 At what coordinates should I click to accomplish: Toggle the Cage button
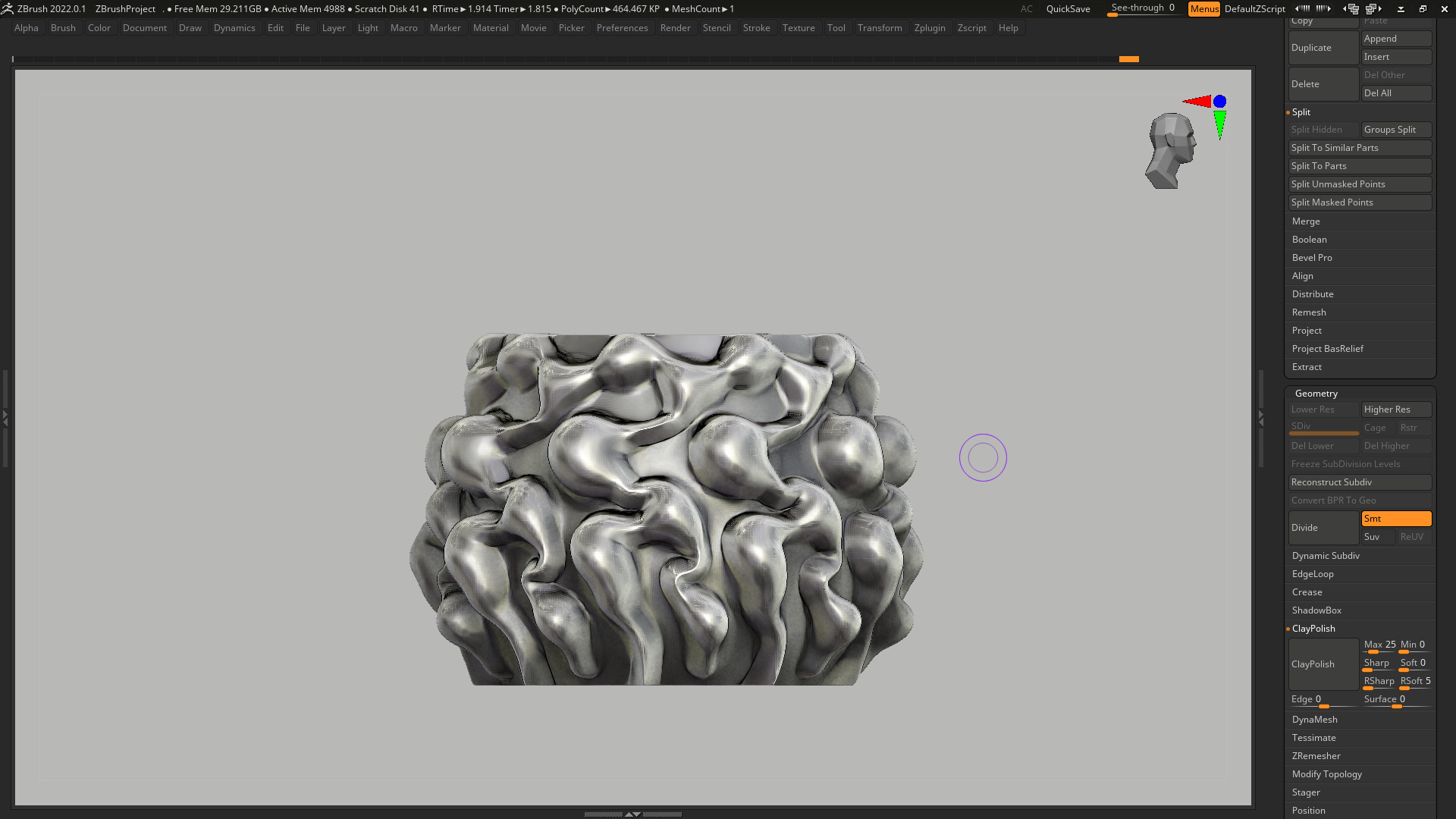(1377, 428)
